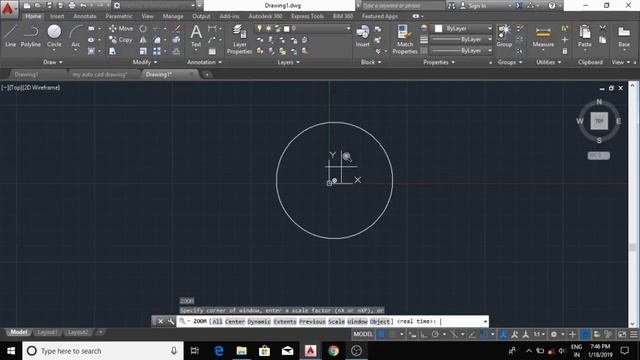This screenshot has width=640, height=360.
Task: Expand the Layers panel
Action: [289, 62]
